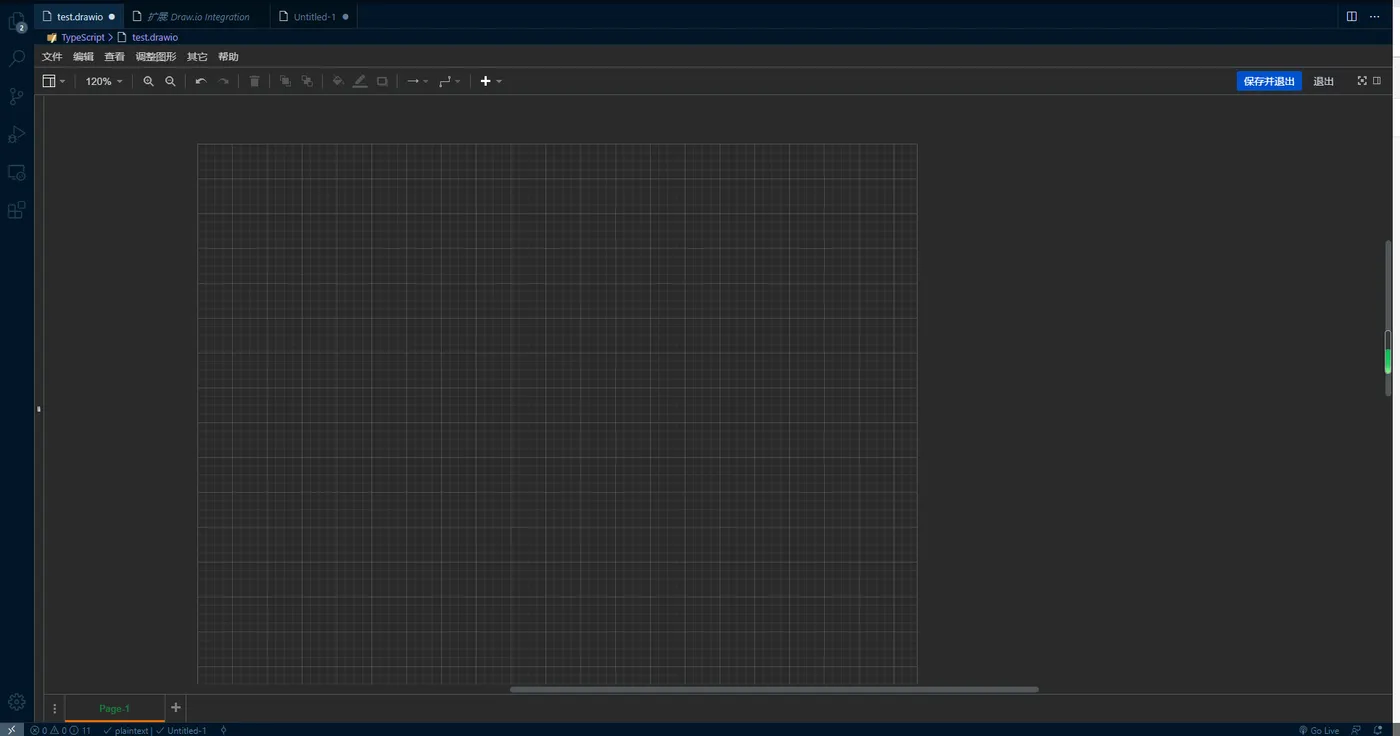1400x736 pixels.
Task: Click the send to back icon
Action: [x=307, y=81]
